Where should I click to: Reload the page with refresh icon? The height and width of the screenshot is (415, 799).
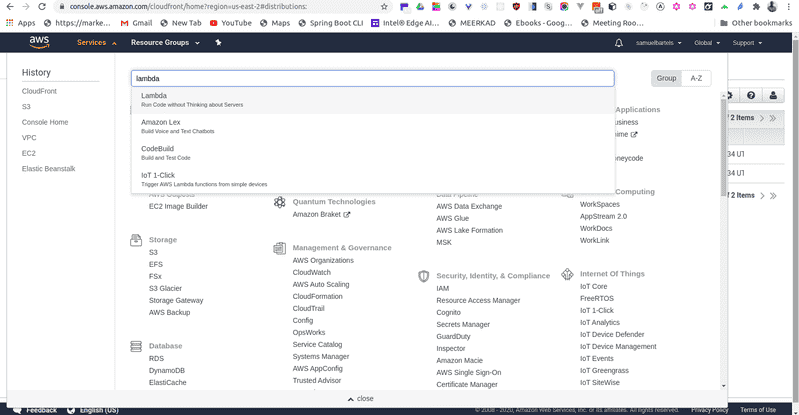42,7
